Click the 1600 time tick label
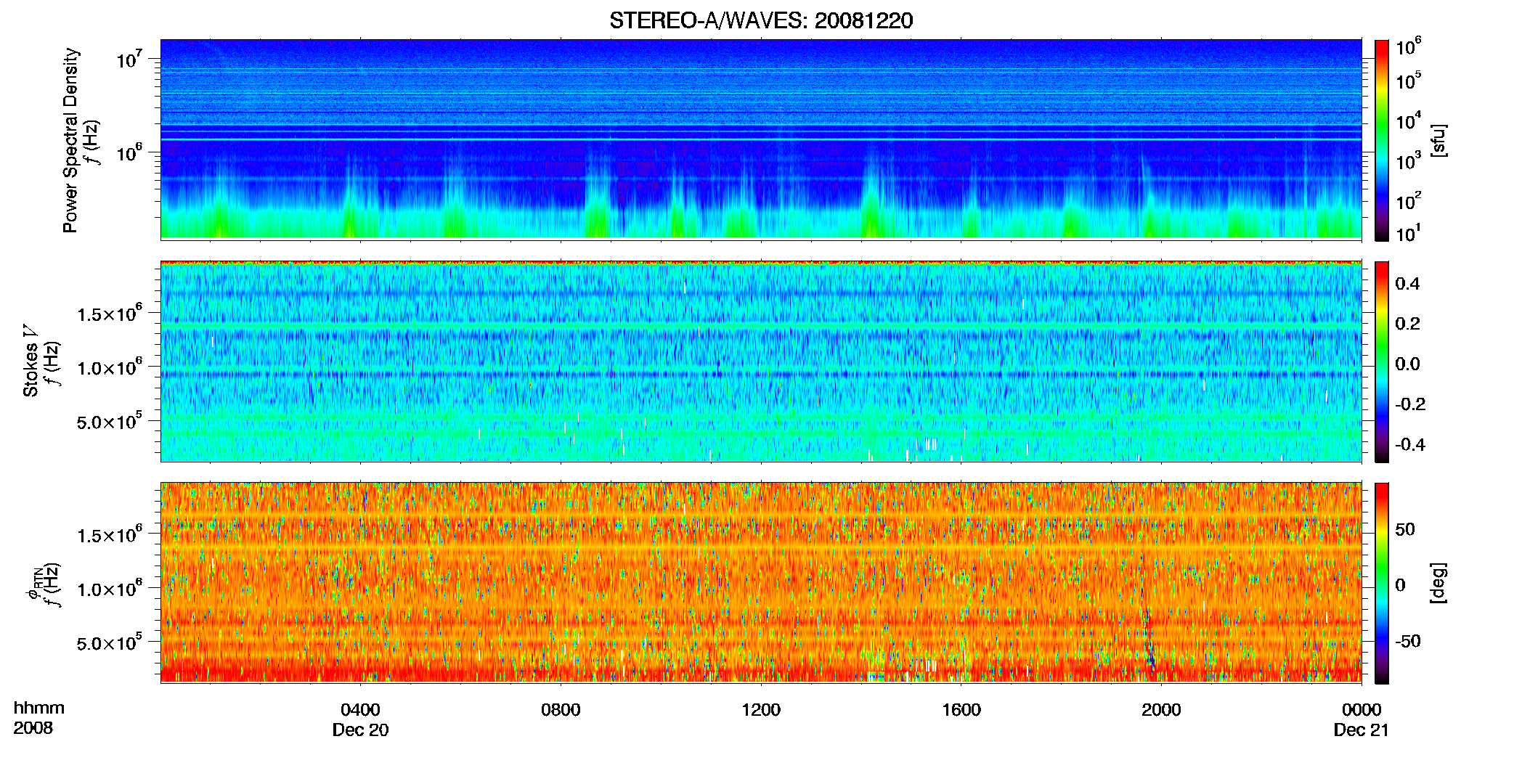 [x=961, y=710]
